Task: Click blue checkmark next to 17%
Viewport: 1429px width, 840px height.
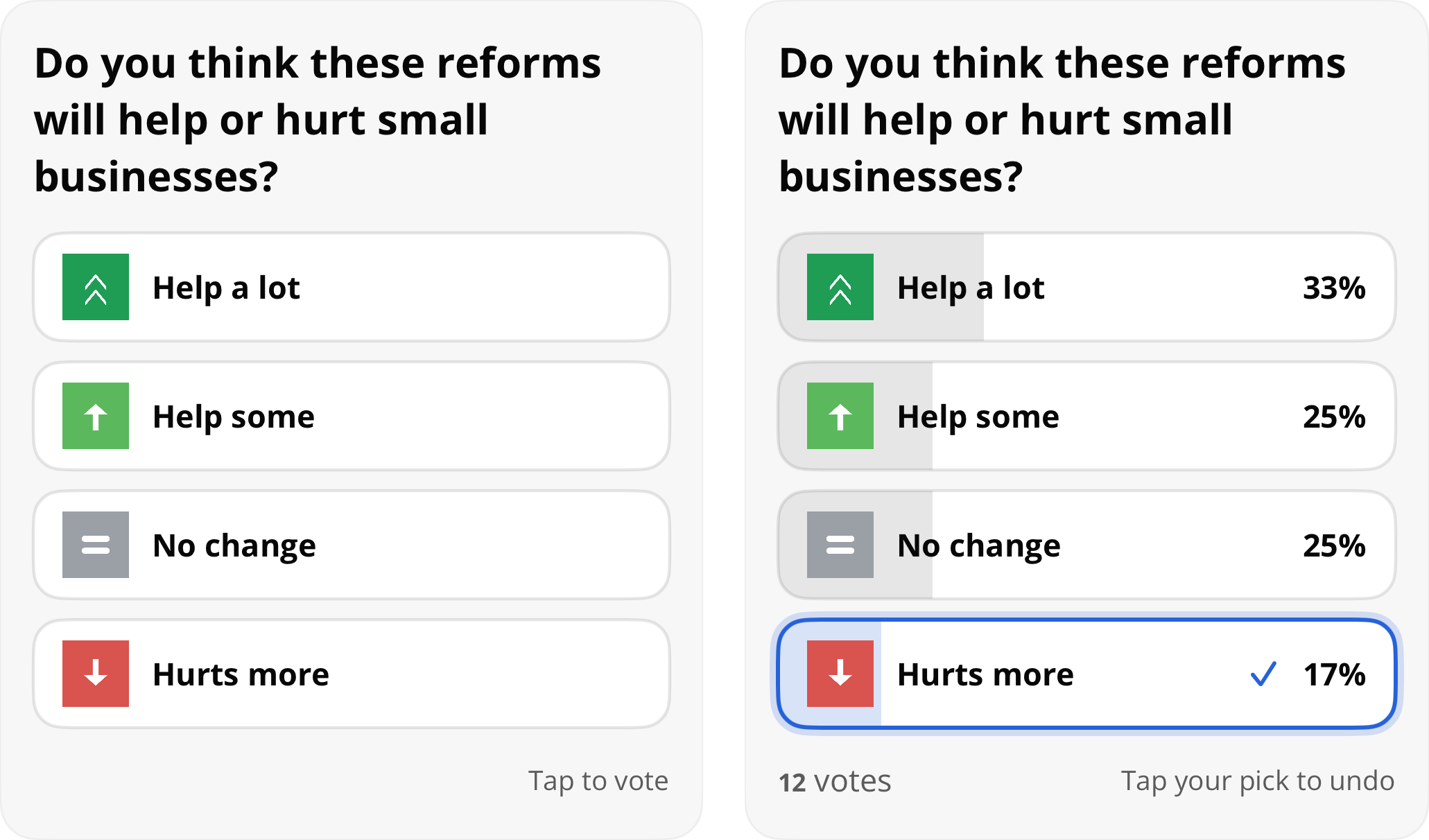Action: coord(1263,674)
